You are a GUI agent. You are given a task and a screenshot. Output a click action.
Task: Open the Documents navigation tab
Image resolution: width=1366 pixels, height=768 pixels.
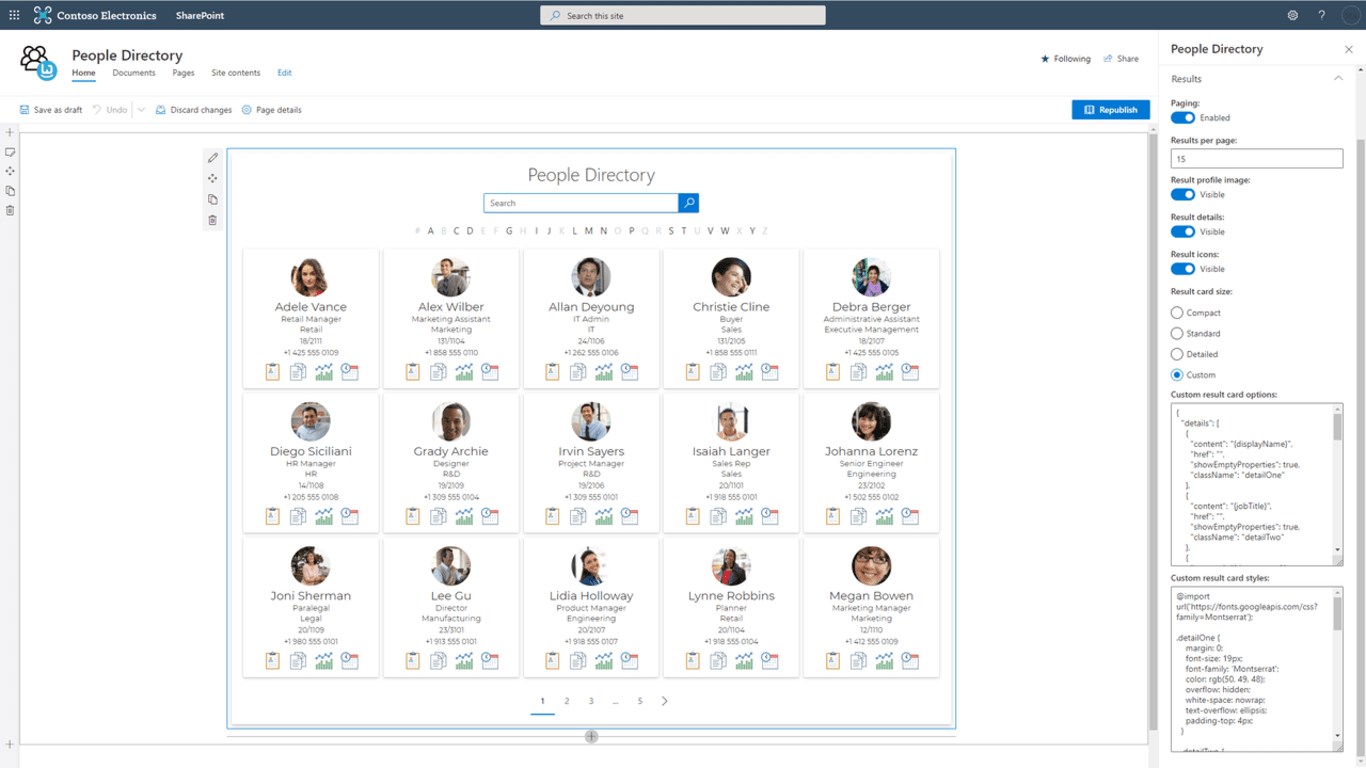(x=134, y=73)
